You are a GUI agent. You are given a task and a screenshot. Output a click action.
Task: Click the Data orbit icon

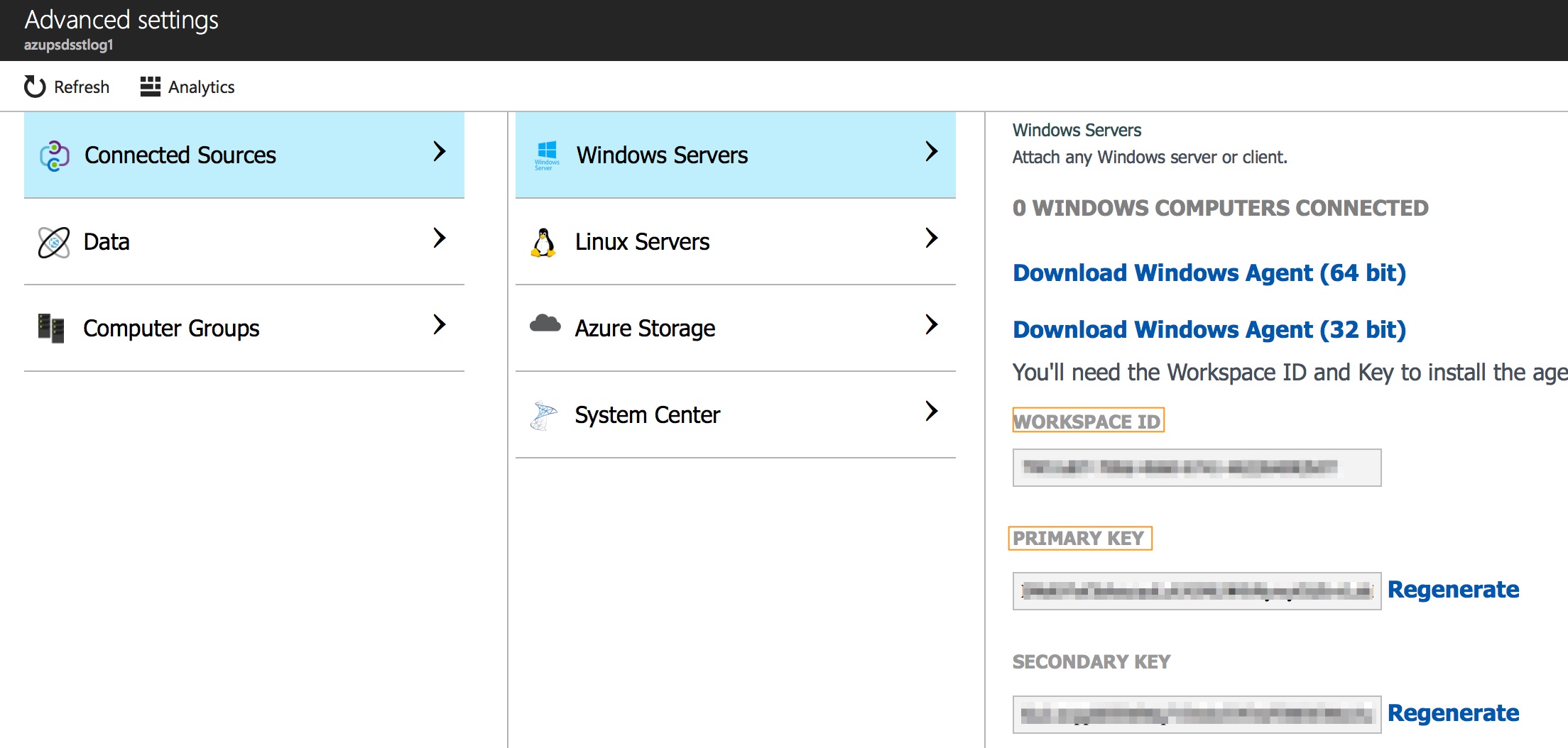pos(54,242)
